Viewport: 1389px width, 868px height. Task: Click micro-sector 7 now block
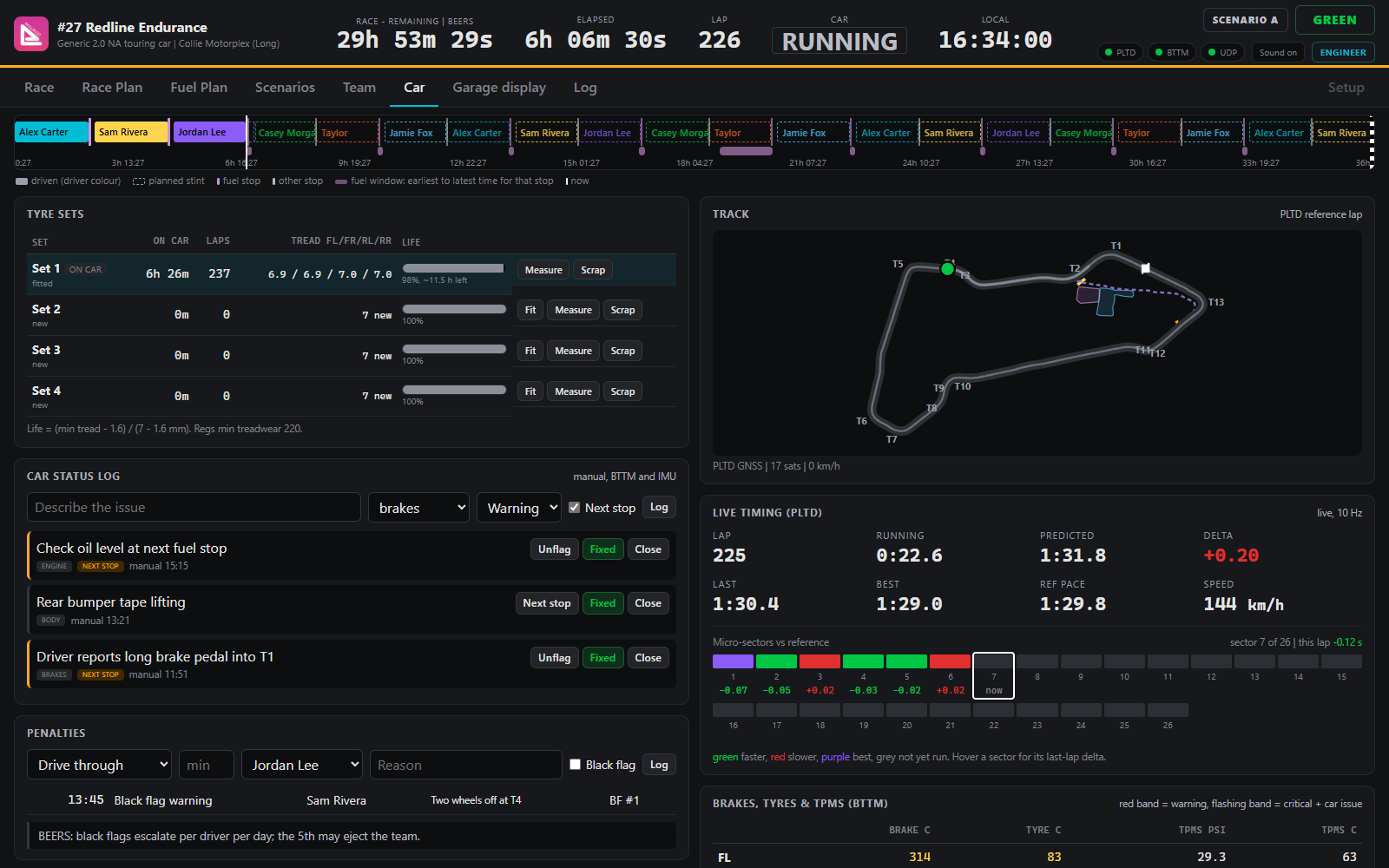point(993,675)
